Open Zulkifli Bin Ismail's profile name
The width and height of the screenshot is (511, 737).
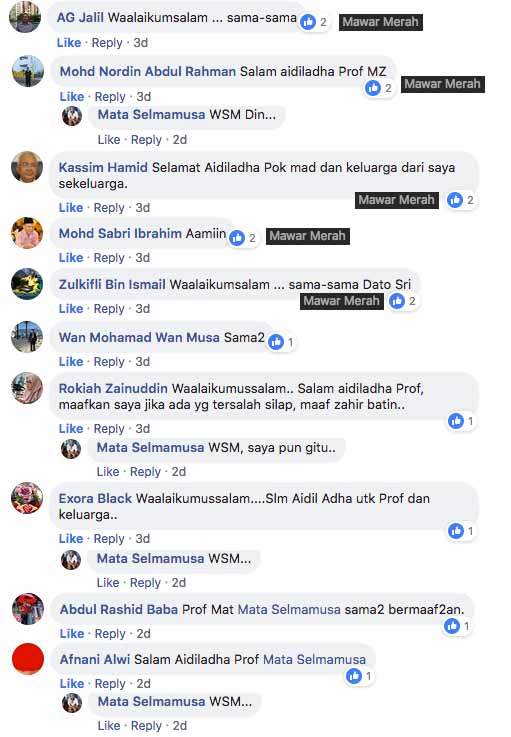point(112,284)
